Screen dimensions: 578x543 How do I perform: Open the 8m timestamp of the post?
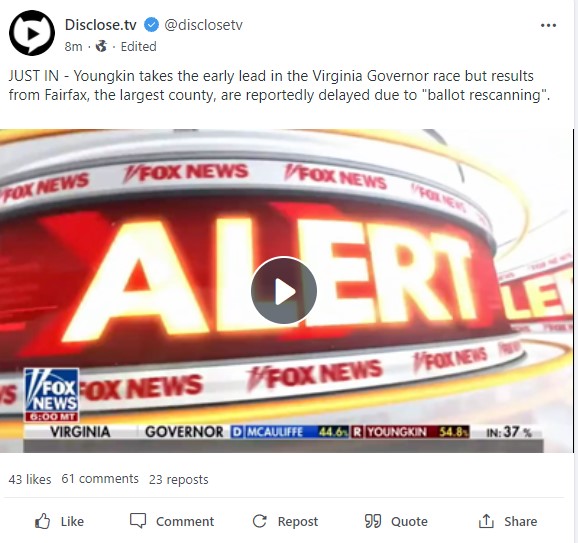(x=73, y=46)
